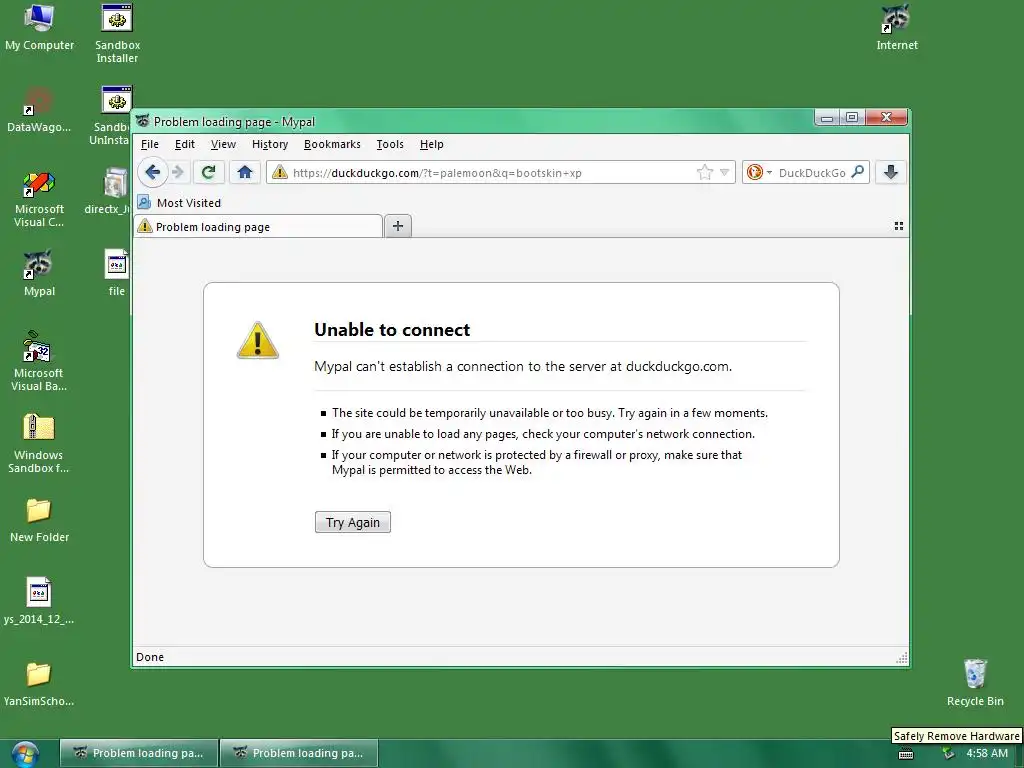Open the Most Visited bookmarks folder
The width and height of the screenshot is (1024, 768).
[180, 203]
